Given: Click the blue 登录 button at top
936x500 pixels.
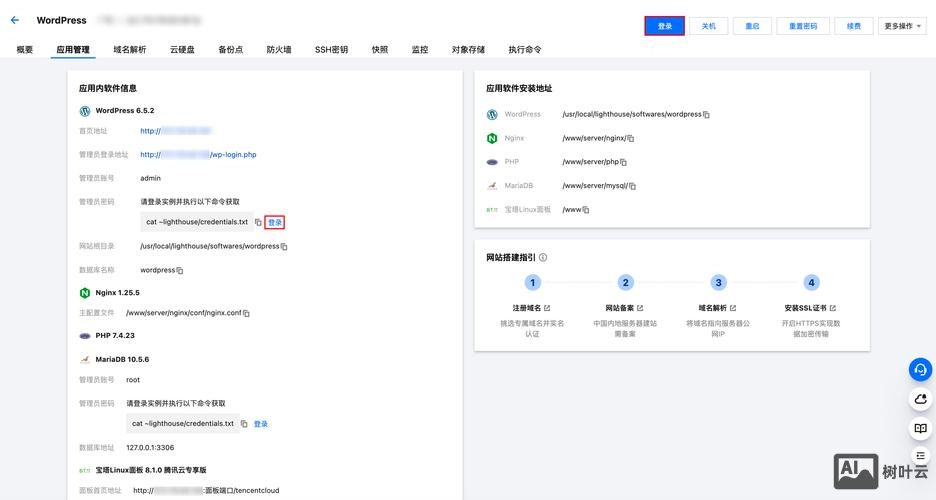Looking at the screenshot, I should click(x=664, y=26).
